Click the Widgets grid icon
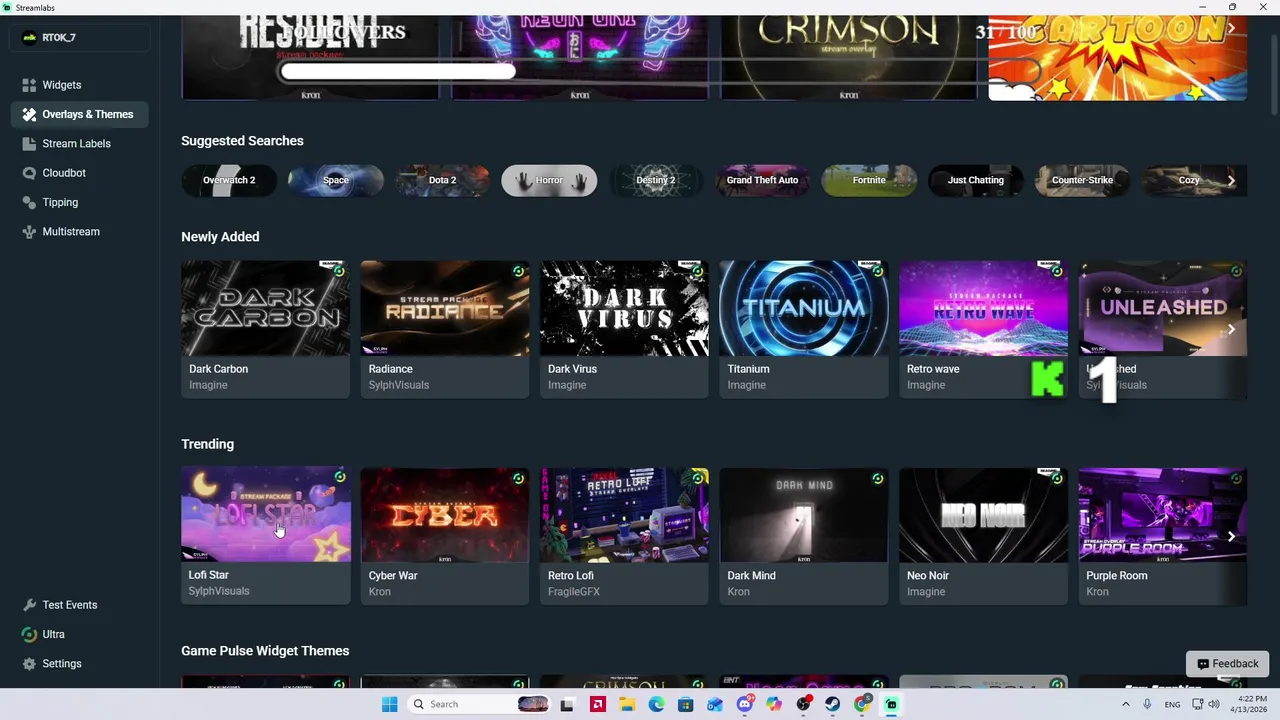This screenshot has width=1280, height=720. click(29, 85)
